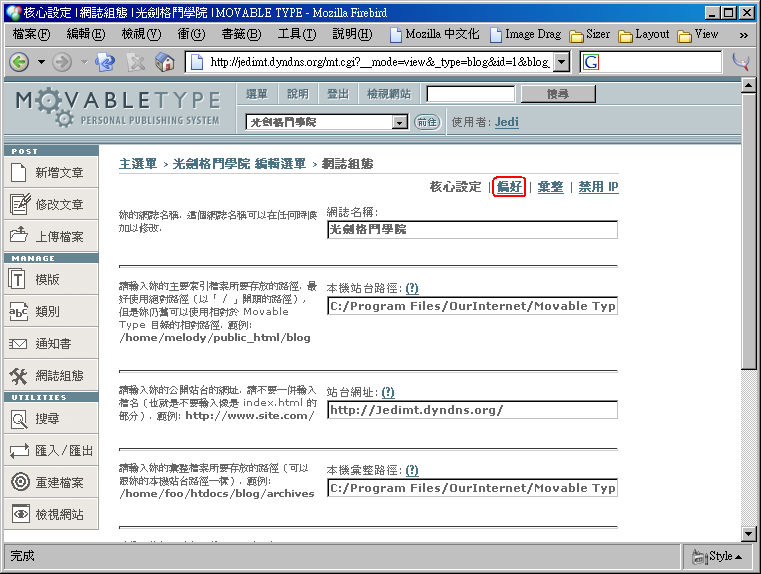Show more bookmarks with the chevron

[743, 35]
